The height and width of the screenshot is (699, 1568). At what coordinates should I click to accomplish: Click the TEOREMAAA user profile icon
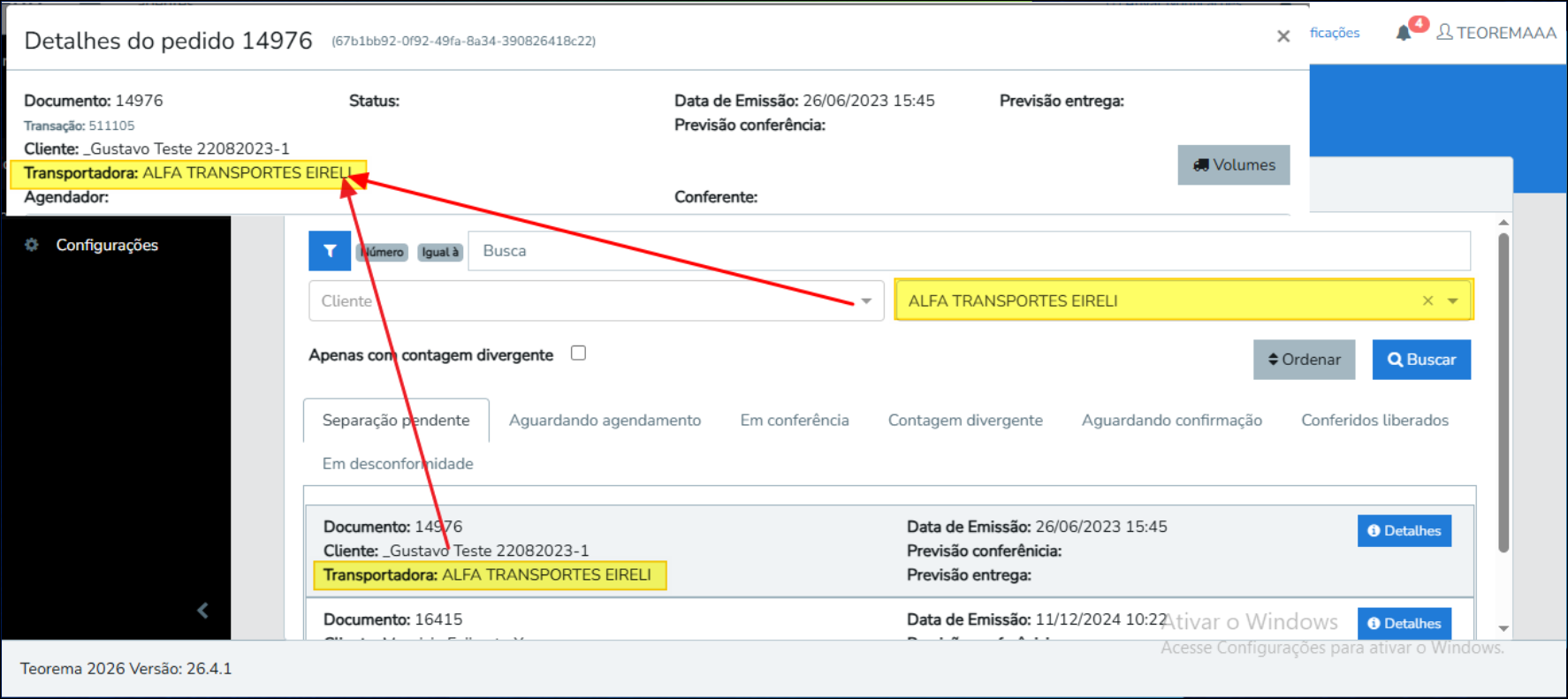(1444, 33)
